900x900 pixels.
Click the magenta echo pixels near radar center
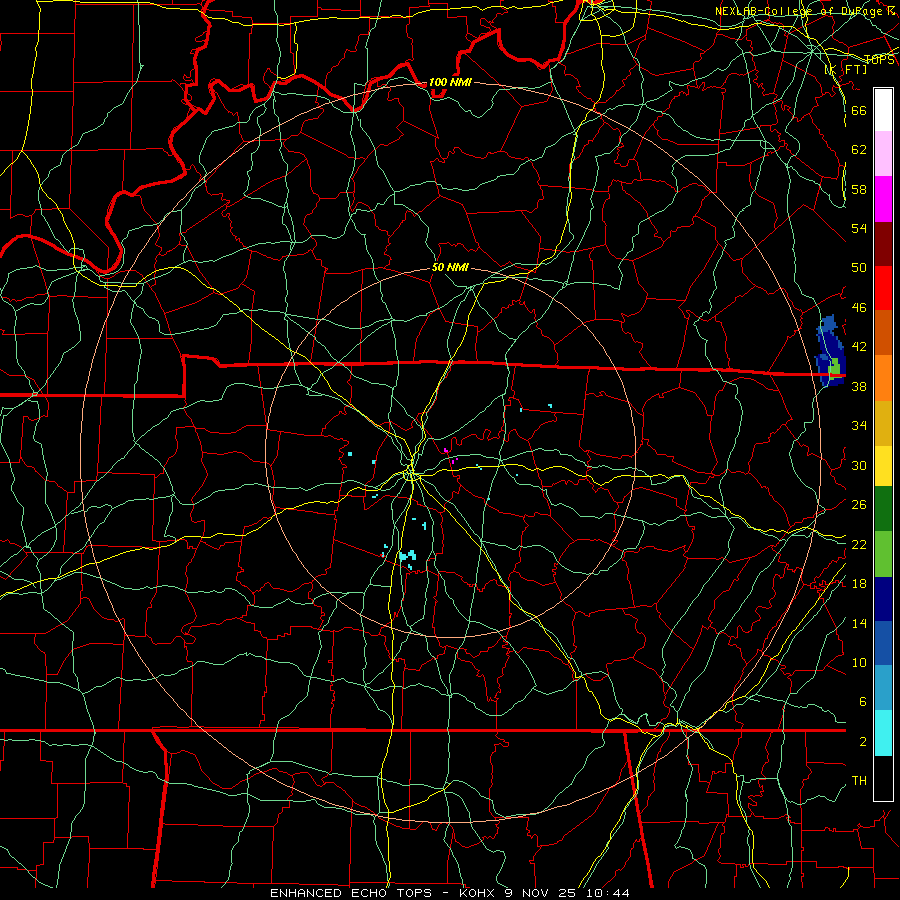click(x=451, y=456)
